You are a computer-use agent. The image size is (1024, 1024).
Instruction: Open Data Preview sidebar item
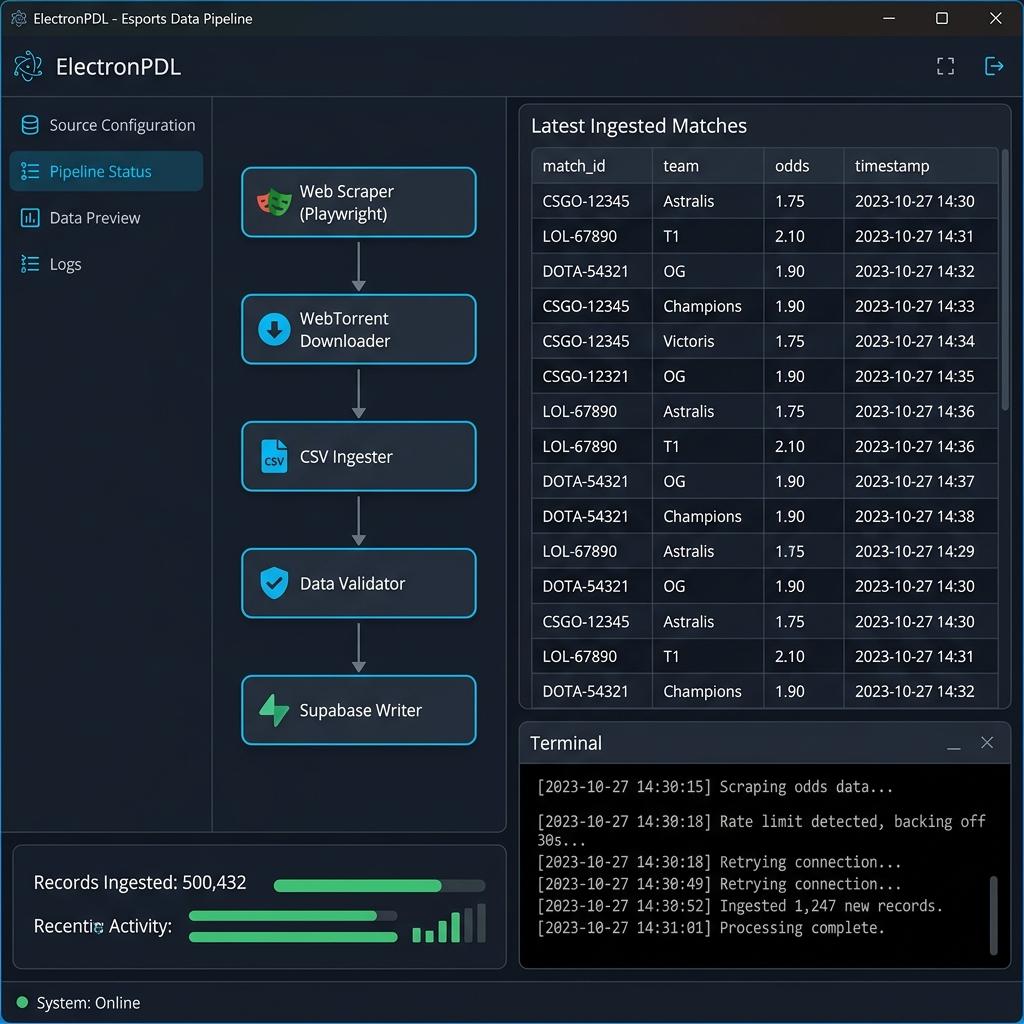[106, 217]
